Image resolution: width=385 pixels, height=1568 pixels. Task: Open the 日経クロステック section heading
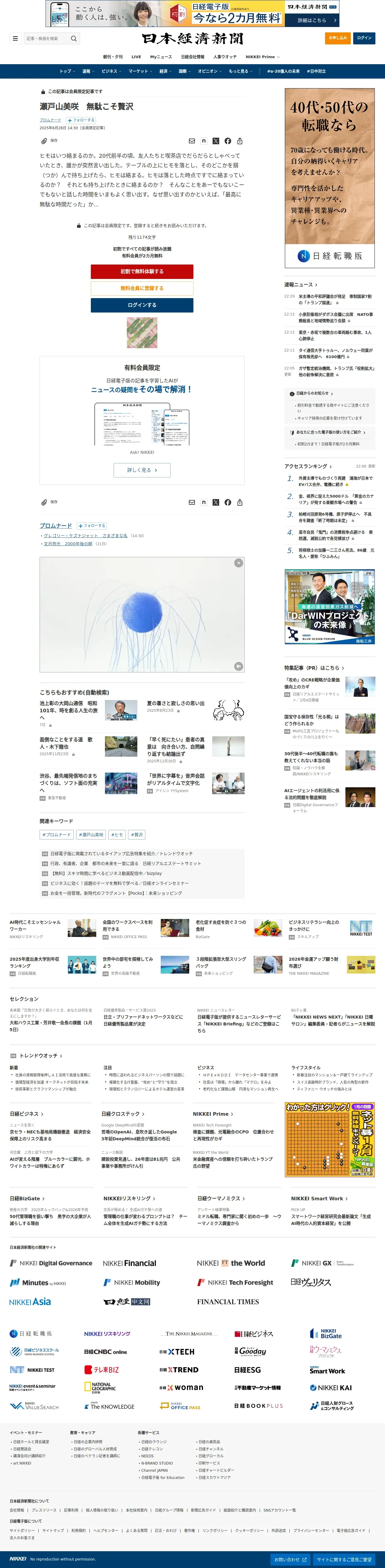coord(124,1114)
